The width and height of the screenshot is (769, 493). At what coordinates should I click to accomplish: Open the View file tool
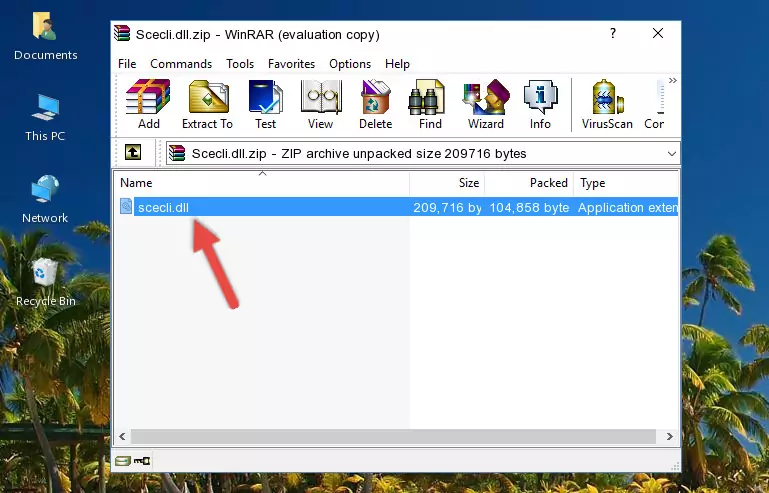point(321,104)
